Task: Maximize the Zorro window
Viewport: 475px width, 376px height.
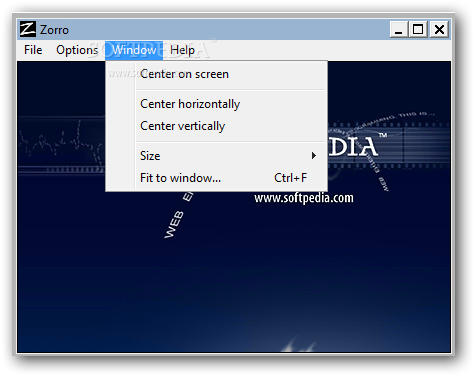Action: (418, 30)
